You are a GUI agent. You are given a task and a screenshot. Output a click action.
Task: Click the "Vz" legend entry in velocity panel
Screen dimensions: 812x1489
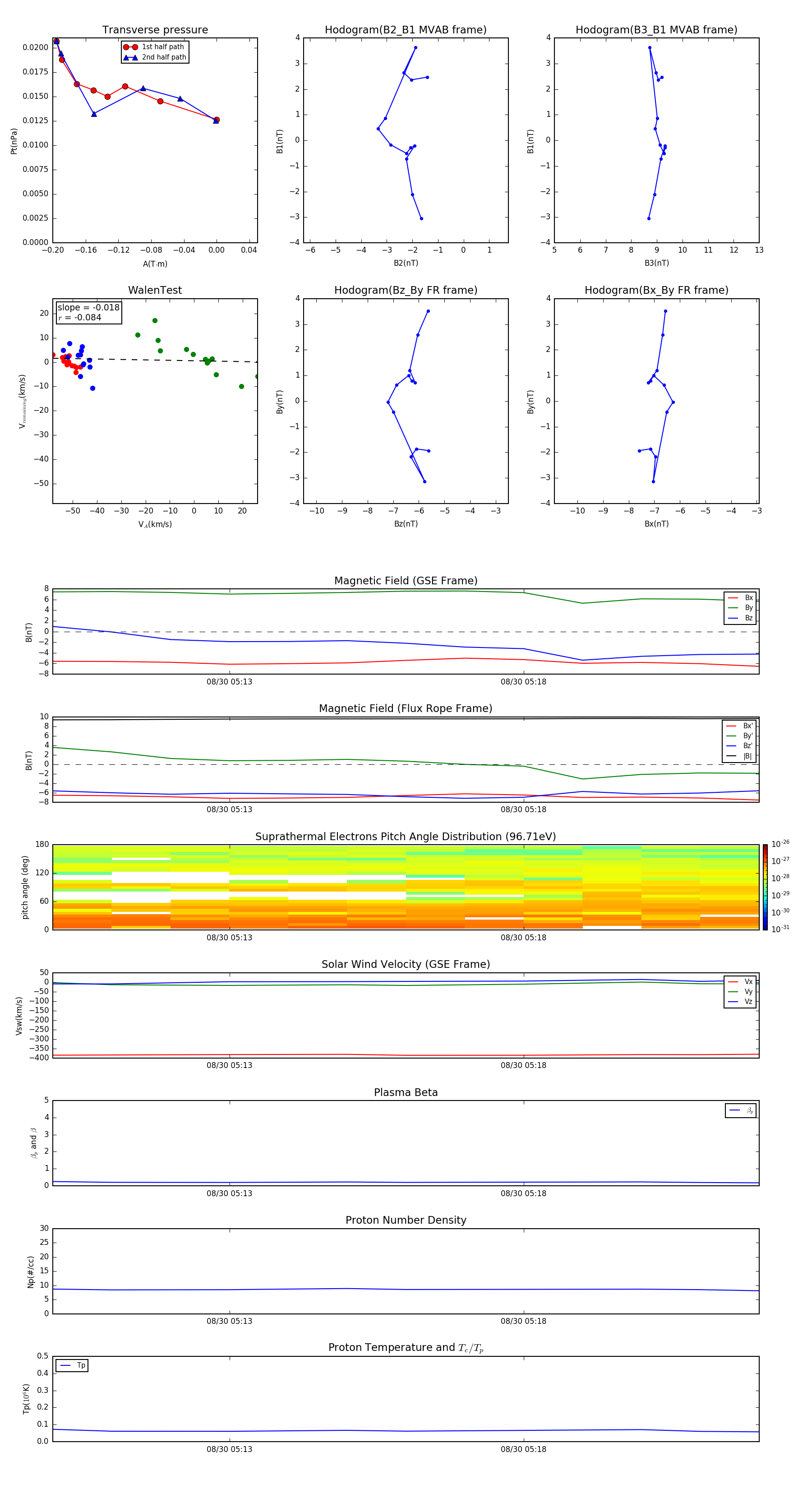pyautogui.click(x=740, y=1001)
